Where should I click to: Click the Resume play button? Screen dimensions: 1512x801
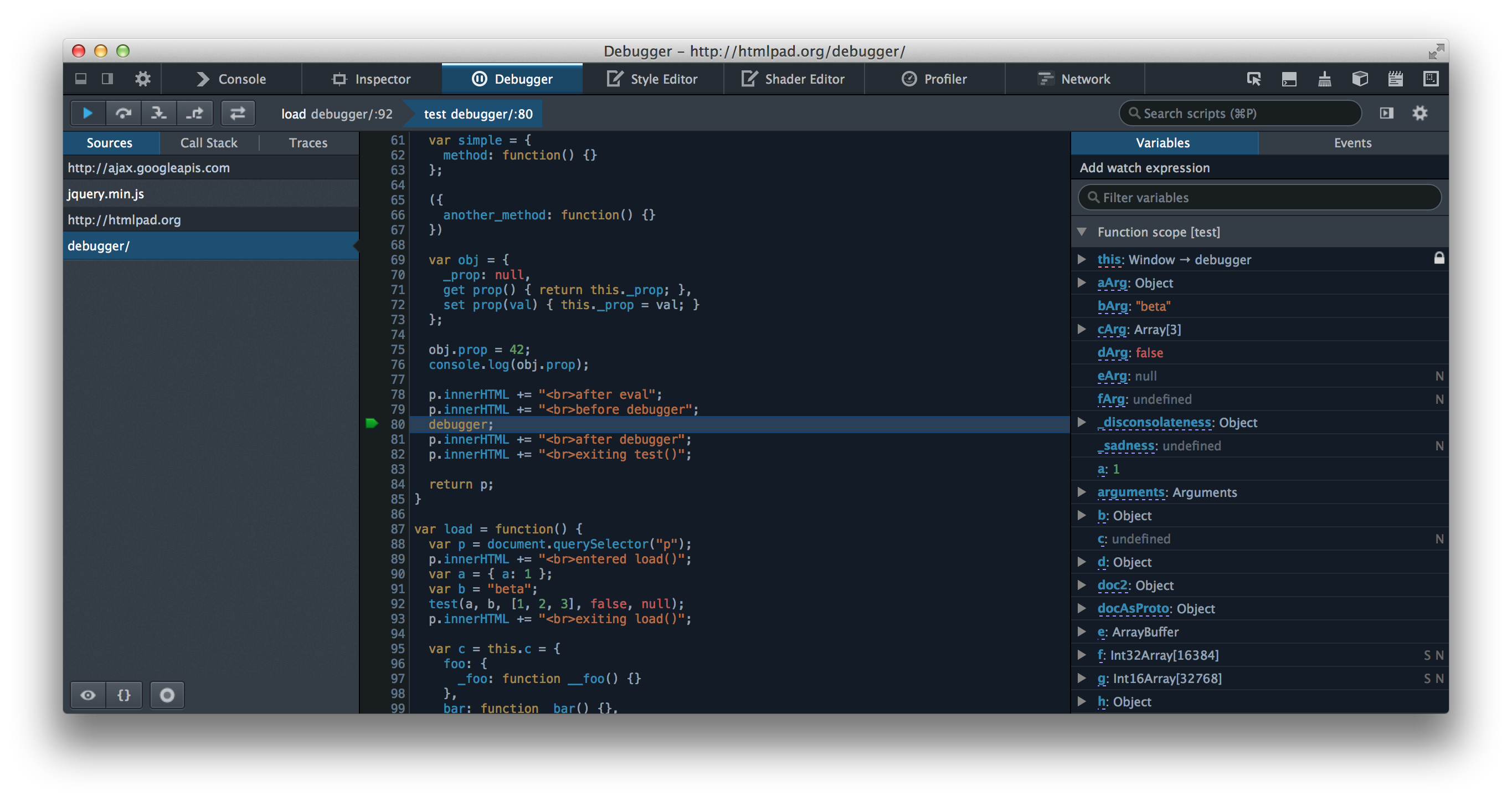(x=88, y=114)
